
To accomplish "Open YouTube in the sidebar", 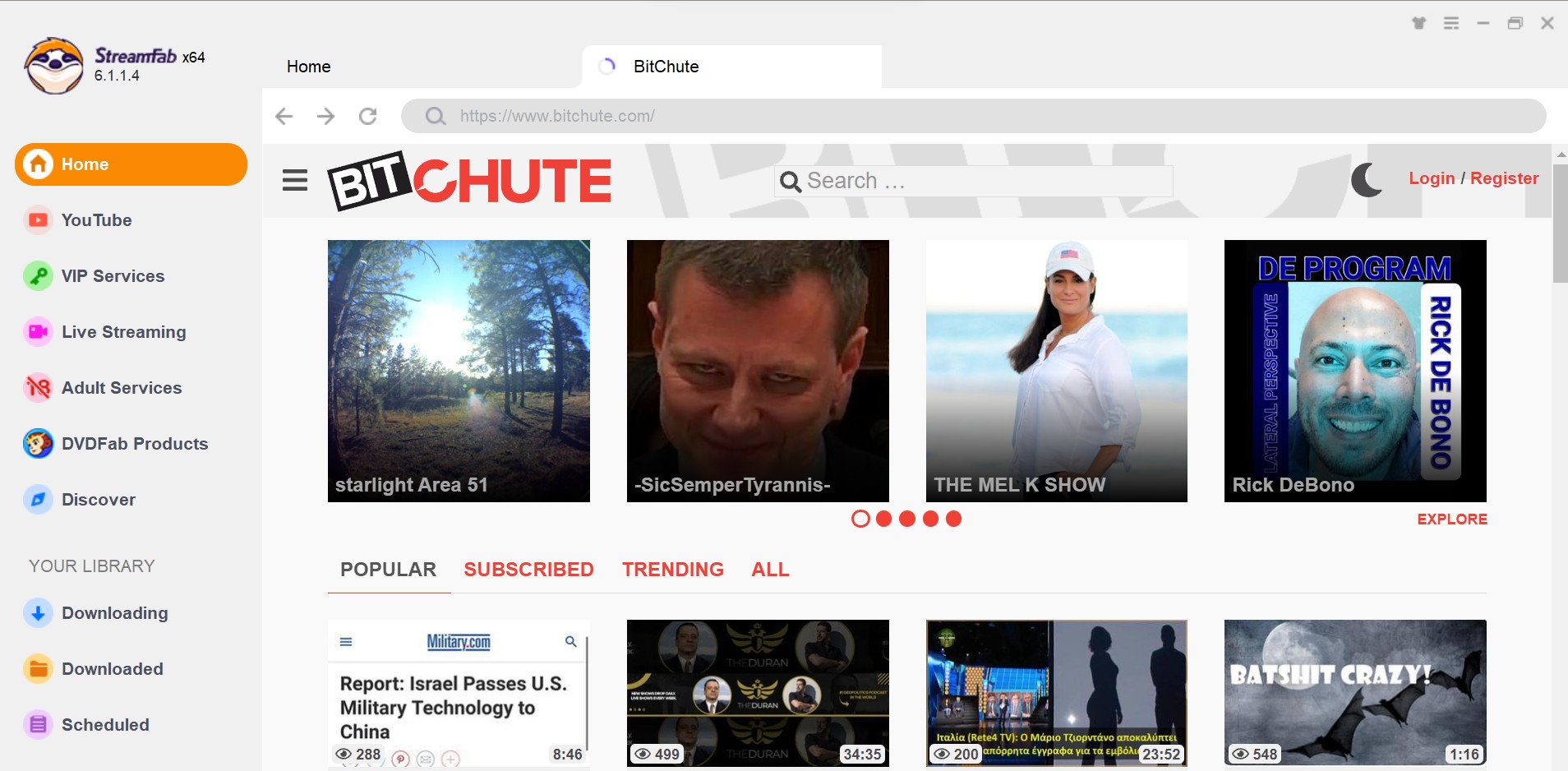I will pyautogui.click(x=96, y=220).
